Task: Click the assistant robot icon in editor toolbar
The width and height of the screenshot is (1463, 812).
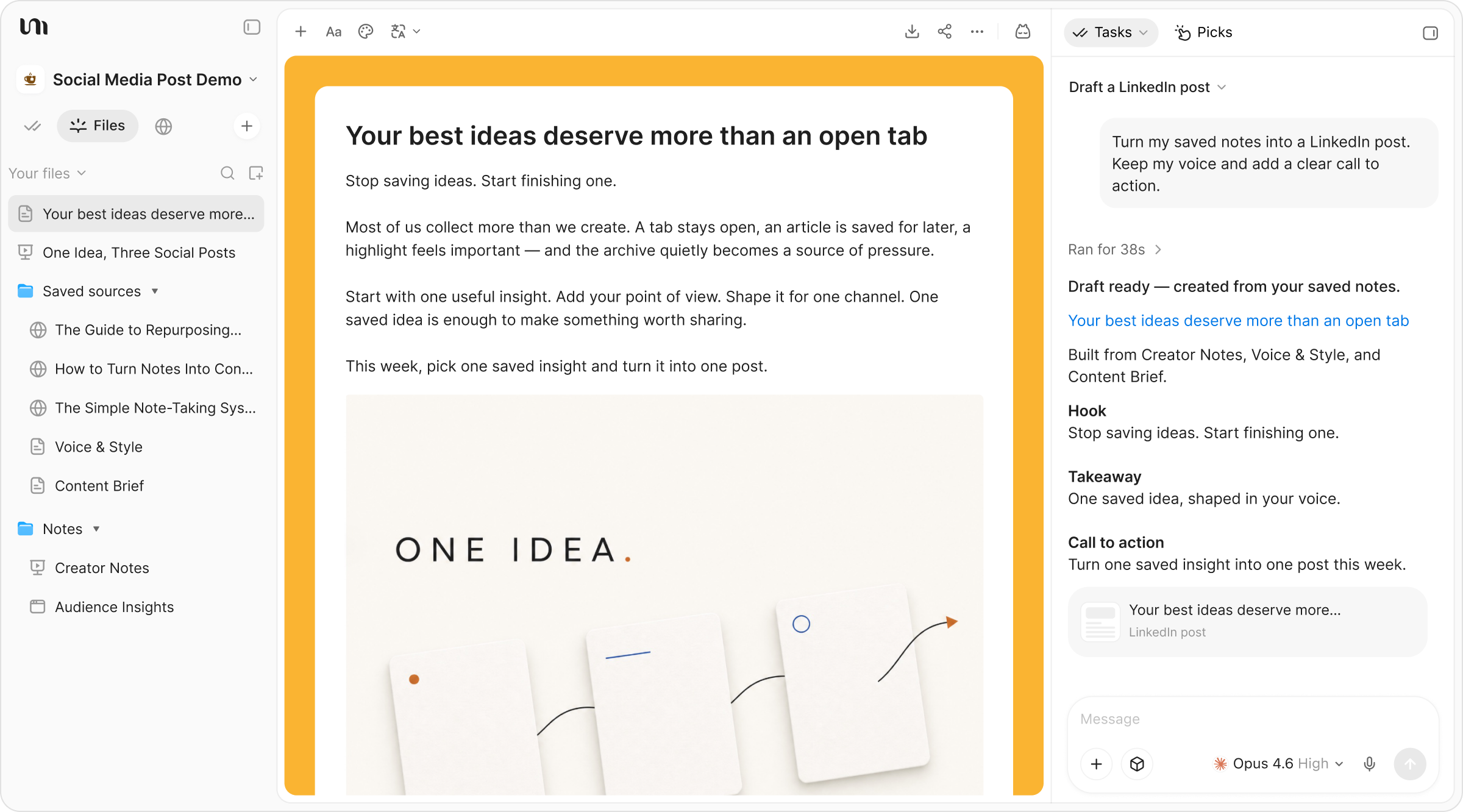Action: tap(1023, 32)
